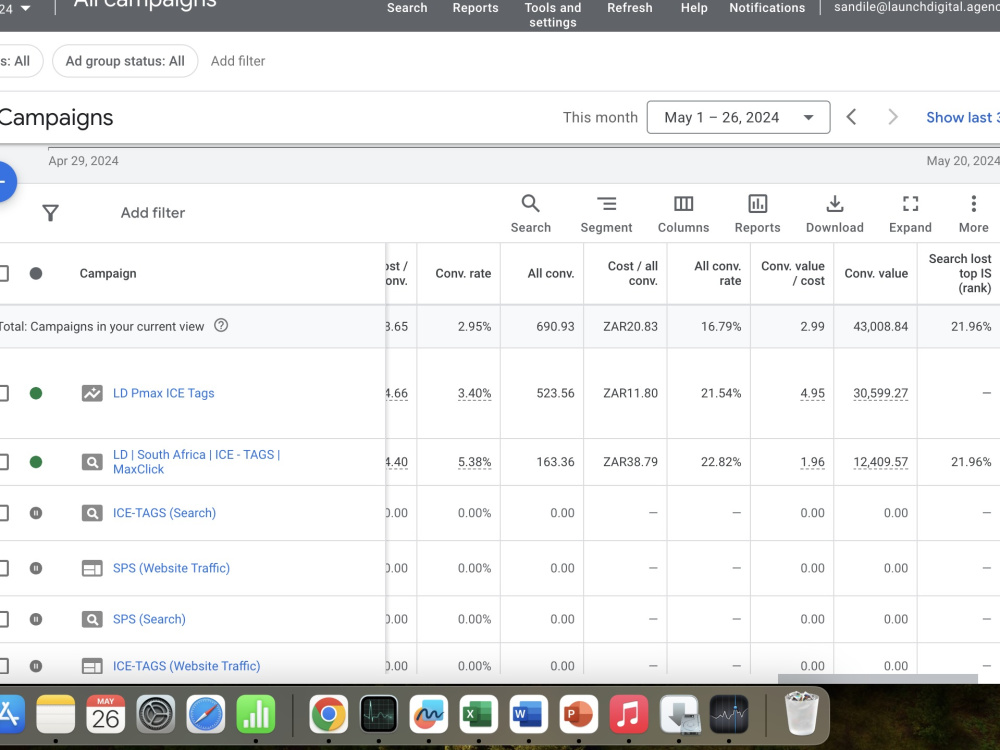
Task: Open the LD Pmax ICE Tags campaign
Action: click(163, 393)
